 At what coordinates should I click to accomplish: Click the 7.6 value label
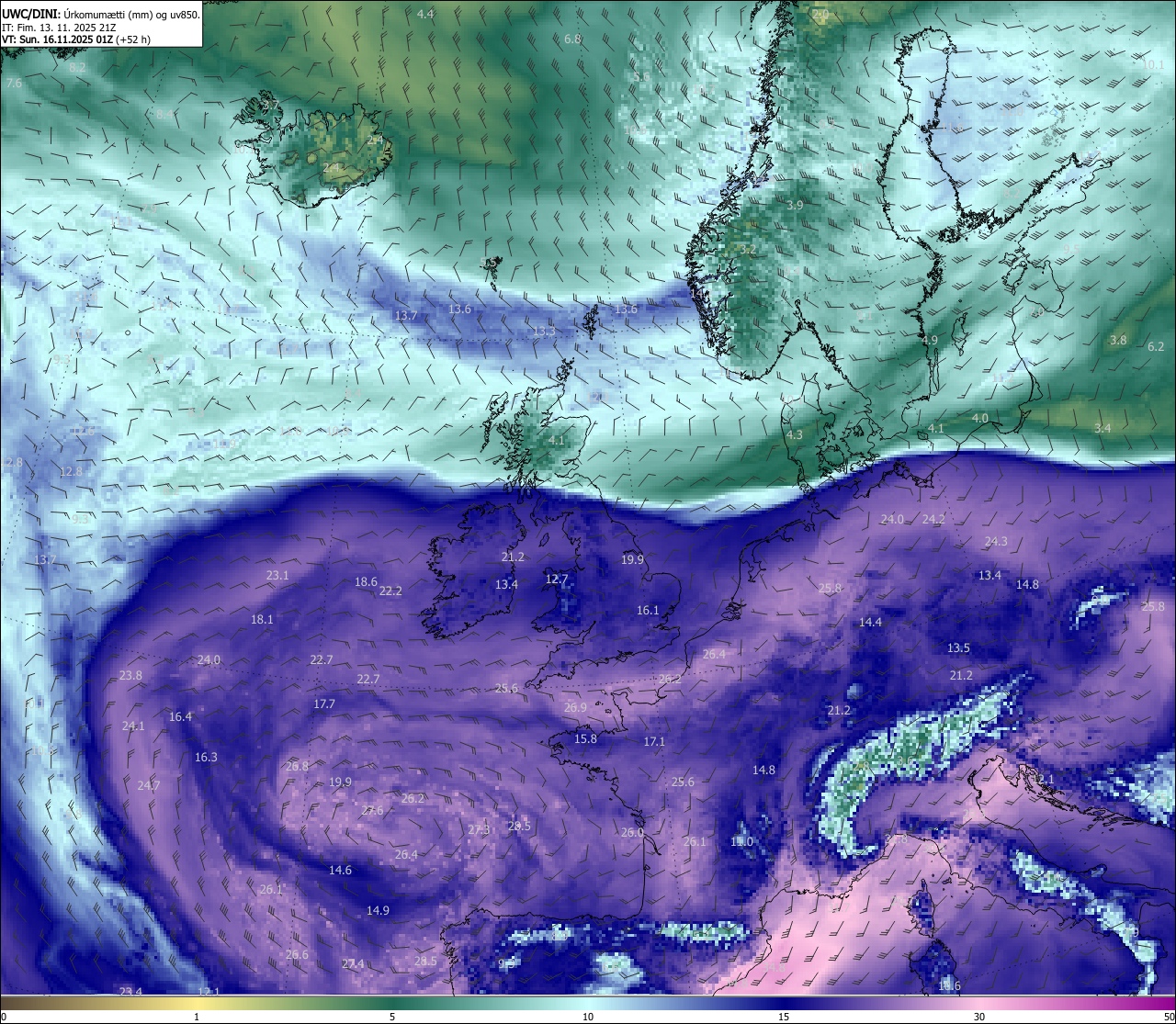click(x=14, y=83)
